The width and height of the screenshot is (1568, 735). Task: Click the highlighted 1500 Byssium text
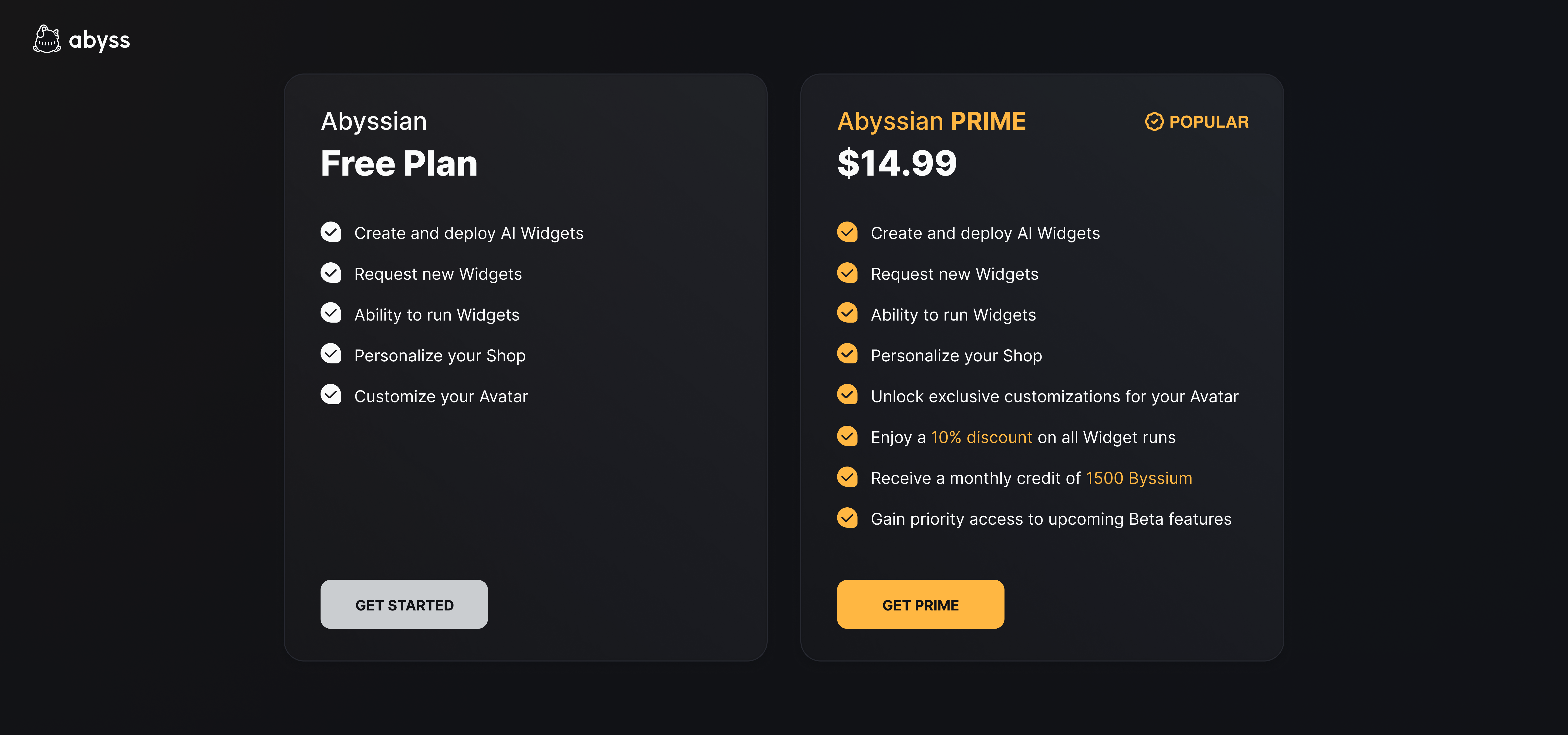[1138, 478]
